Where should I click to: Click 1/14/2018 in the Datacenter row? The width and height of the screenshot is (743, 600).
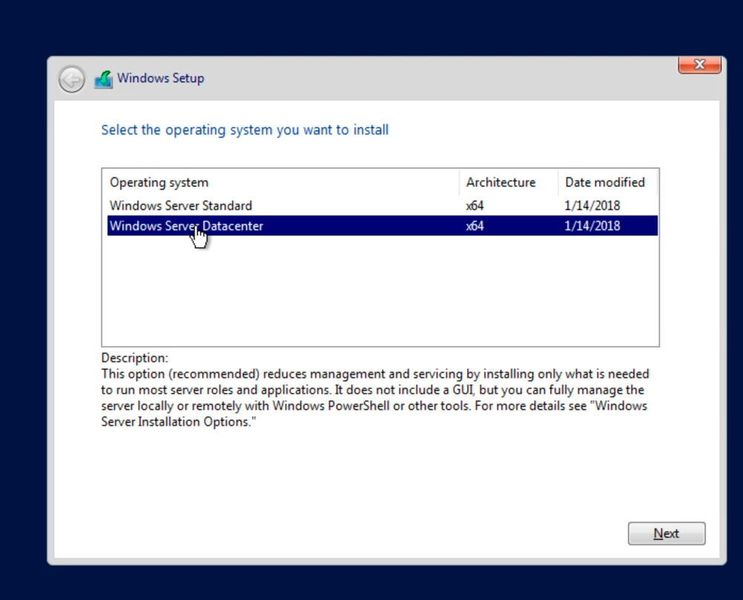(592, 226)
